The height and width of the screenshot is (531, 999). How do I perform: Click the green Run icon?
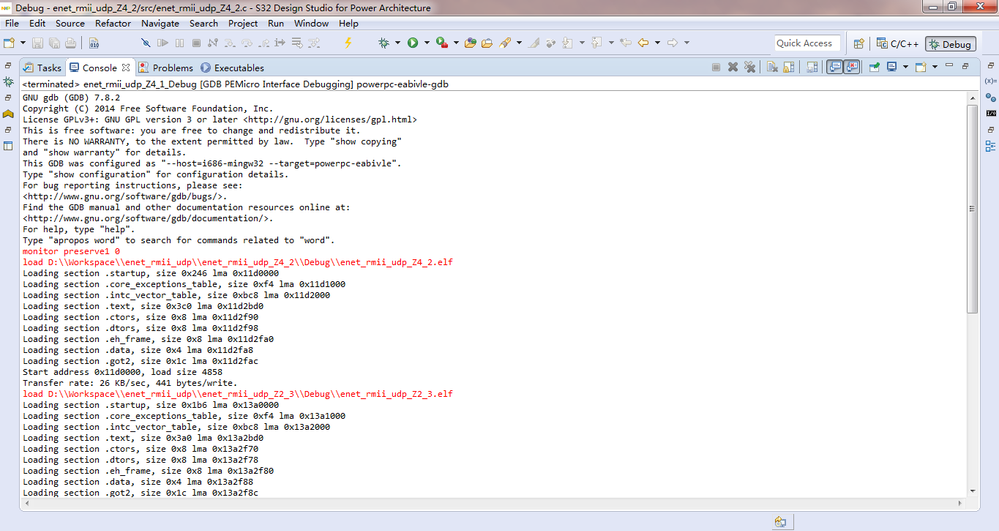[x=413, y=43]
